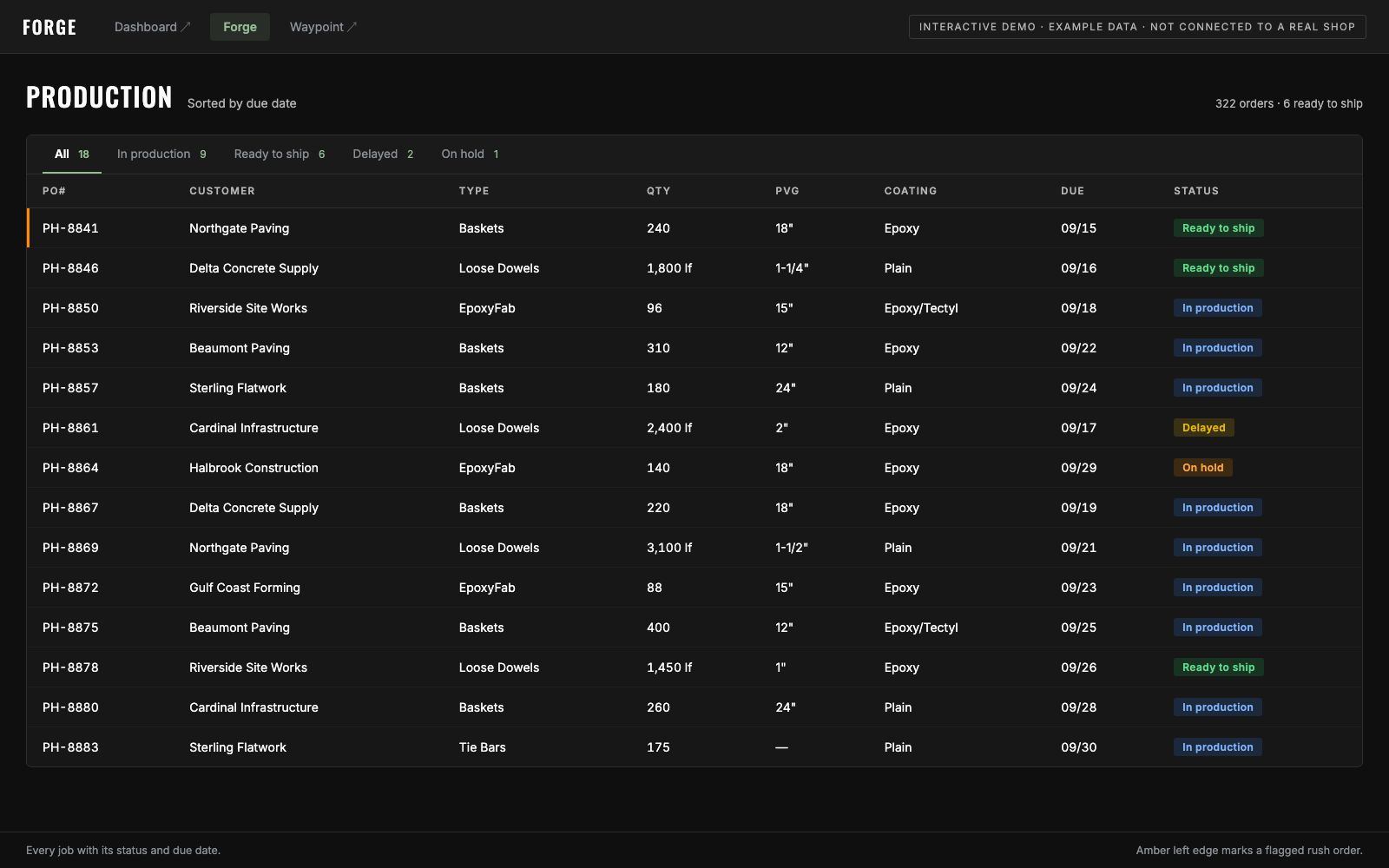Click PVG 1-1/4" cell
This screenshot has width=1389, height=868.
click(792, 268)
